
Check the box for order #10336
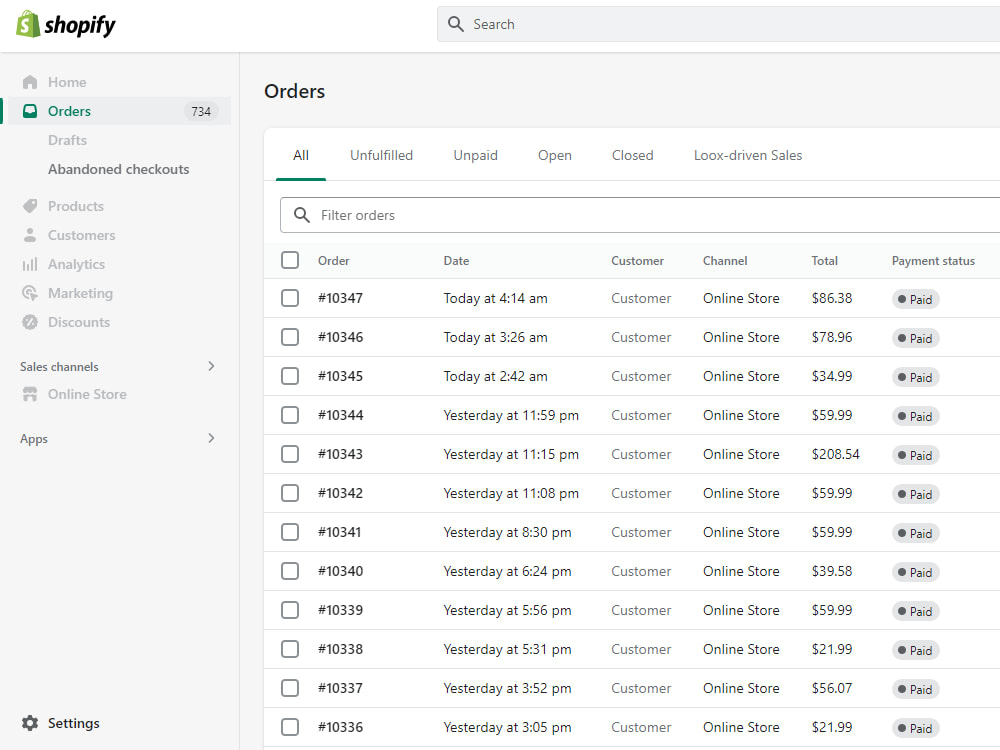(290, 727)
